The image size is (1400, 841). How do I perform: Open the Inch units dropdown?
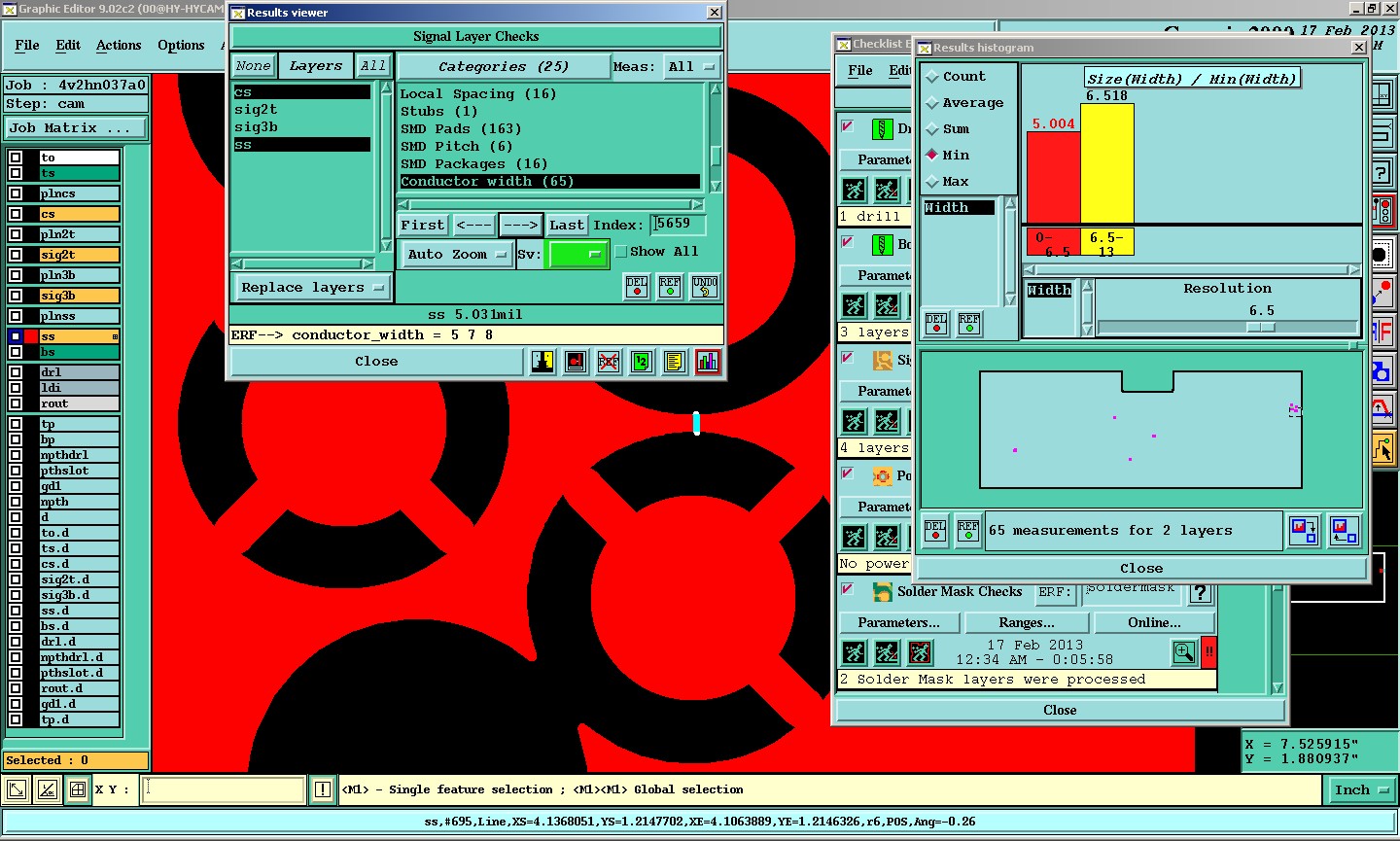point(1361,790)
